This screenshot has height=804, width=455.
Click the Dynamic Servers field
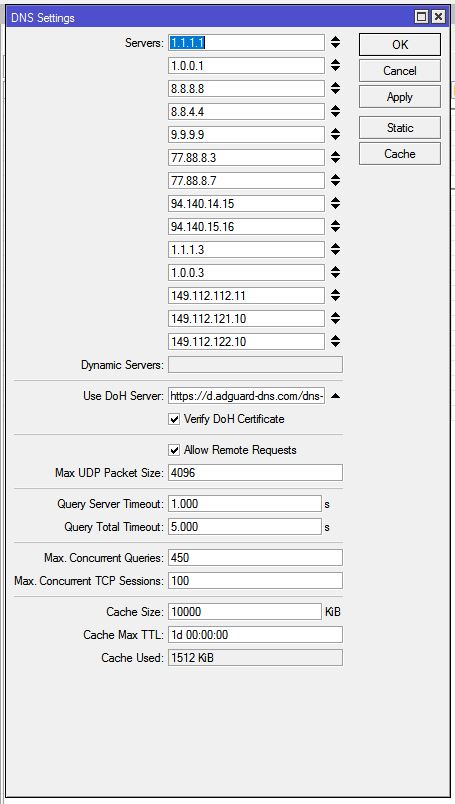click(255, 365)
